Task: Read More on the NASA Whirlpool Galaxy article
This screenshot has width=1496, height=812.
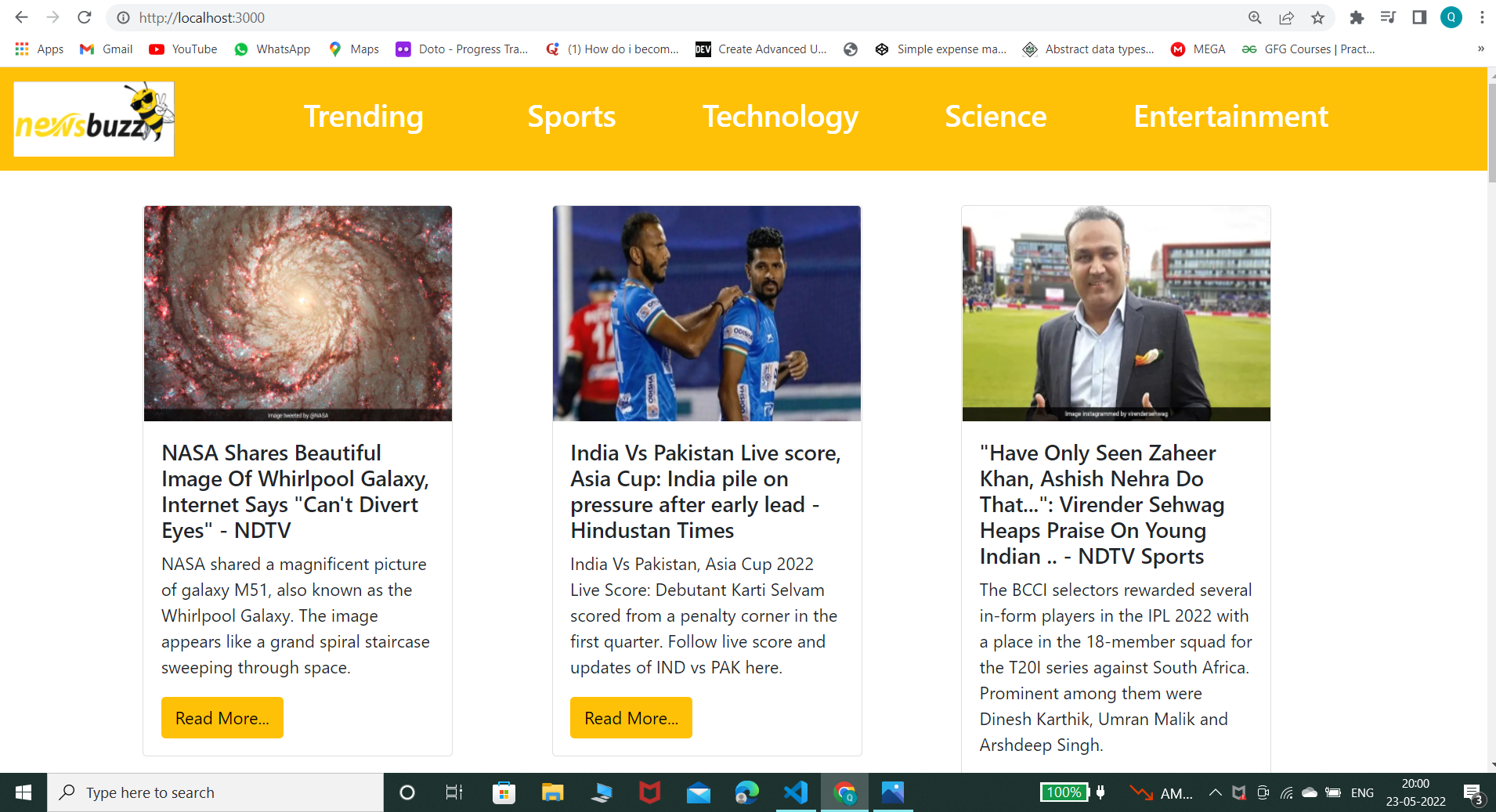Action: tap(222, 717)
